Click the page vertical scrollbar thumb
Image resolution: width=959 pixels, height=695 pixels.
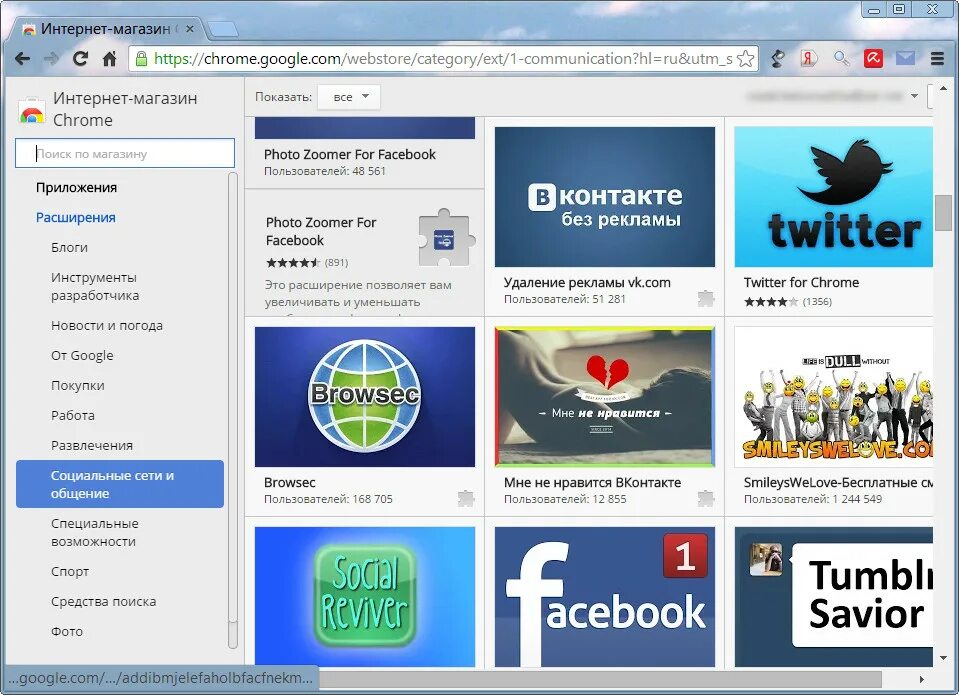(x=942, y=212)
